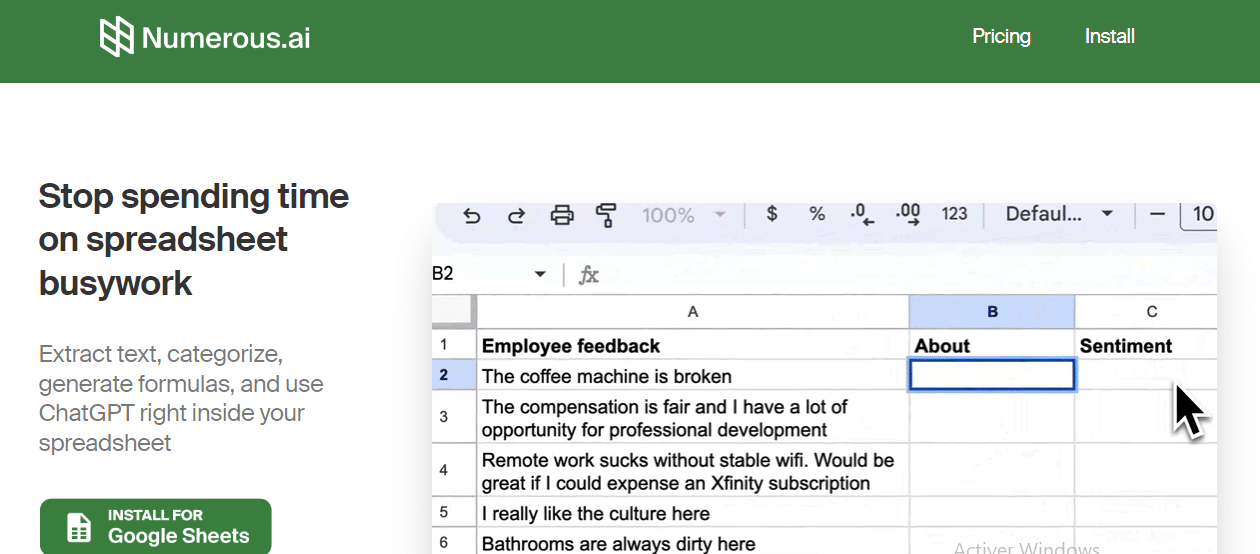Click the increase decimal places icon
Image resolution: width=1260 pixels, height=554 pixels.
click(908, 215)
